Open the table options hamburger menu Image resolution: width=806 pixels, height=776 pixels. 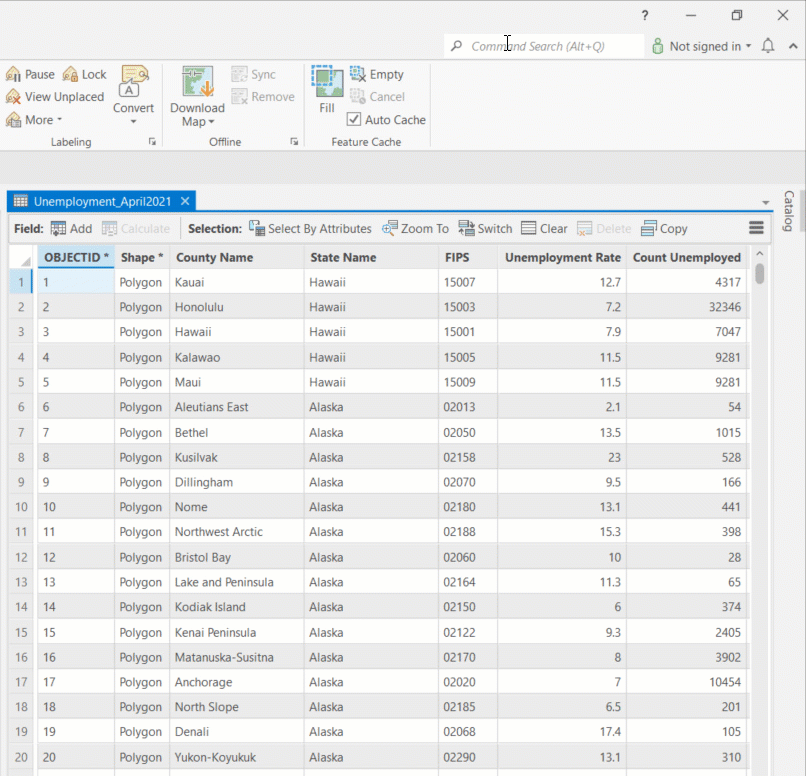[x=756, y=229]
